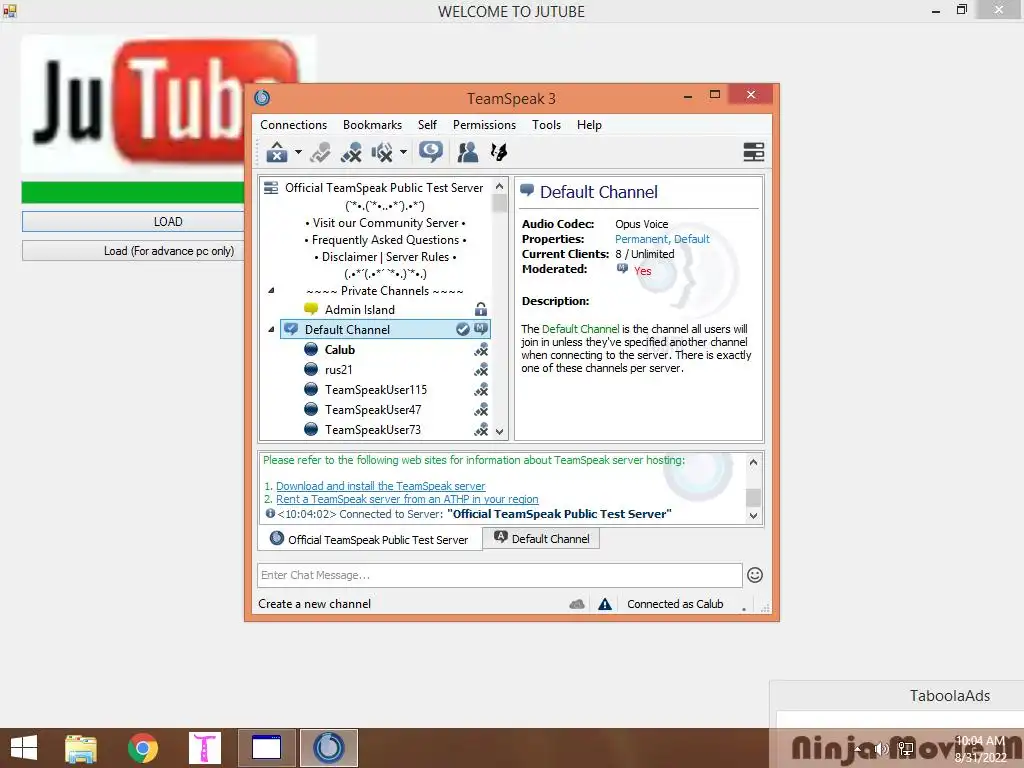Open the Help menu
The width and height of the screenshot is (1024, 768).
[x=589, y=125]
